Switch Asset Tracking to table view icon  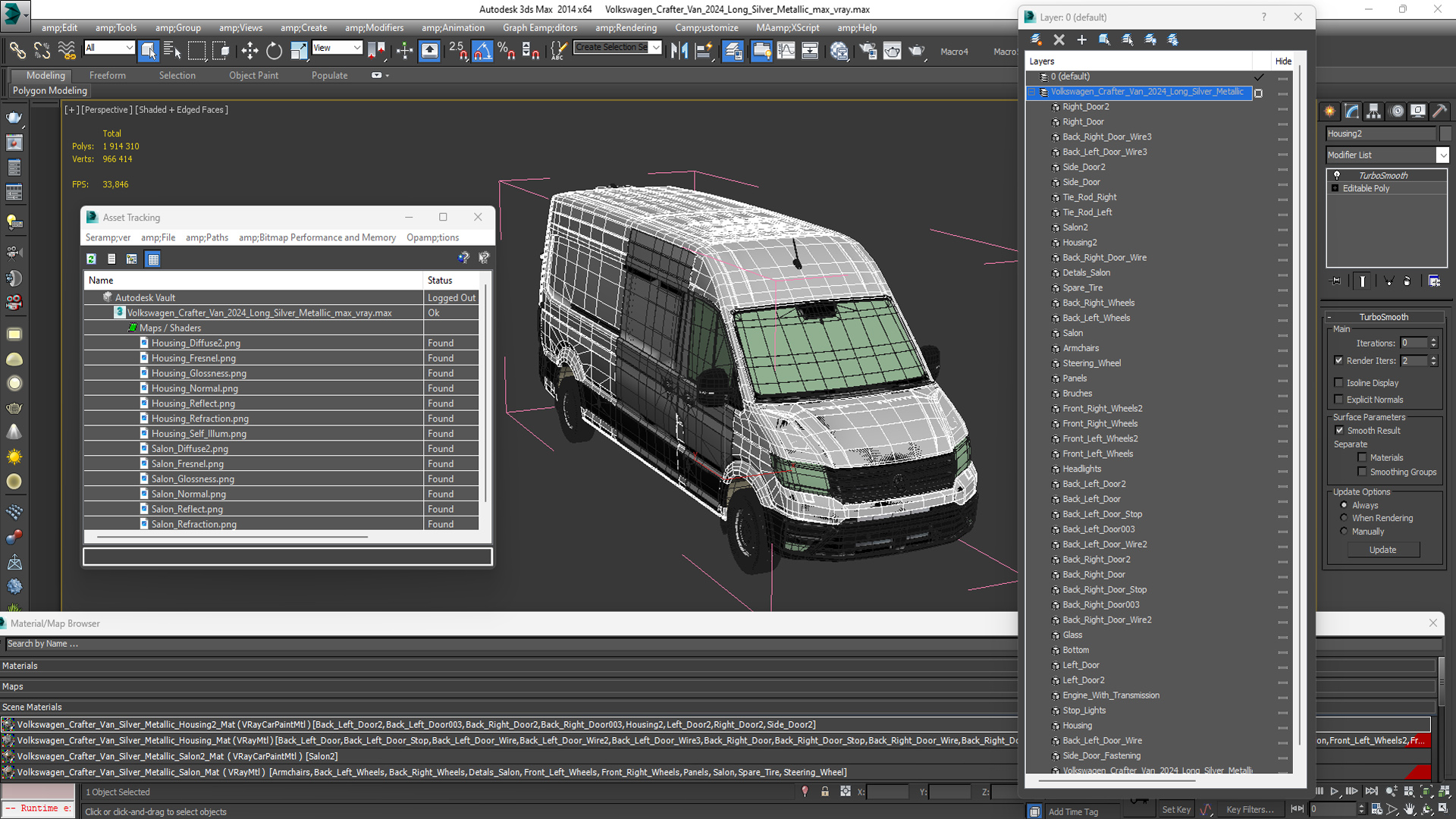pos(153,259)
